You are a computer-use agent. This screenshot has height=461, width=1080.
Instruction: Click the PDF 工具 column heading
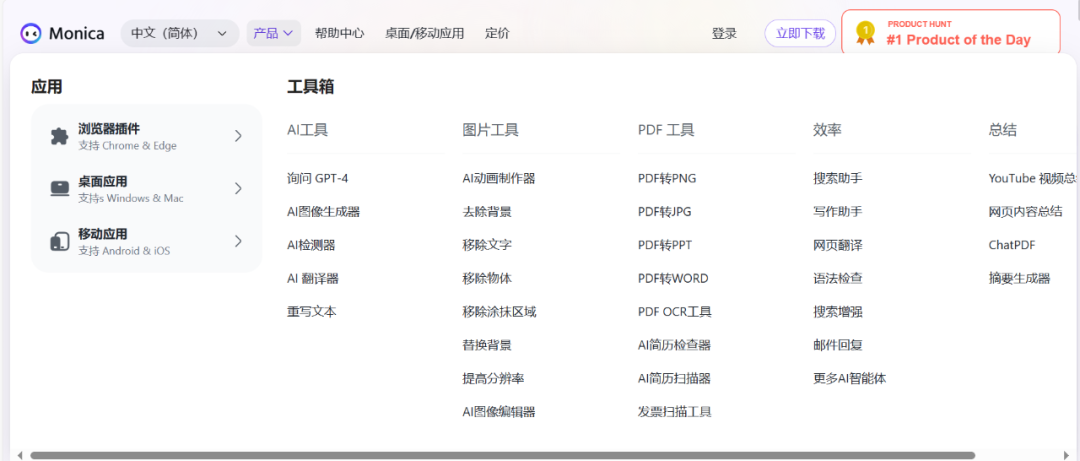tap(666, 130)
